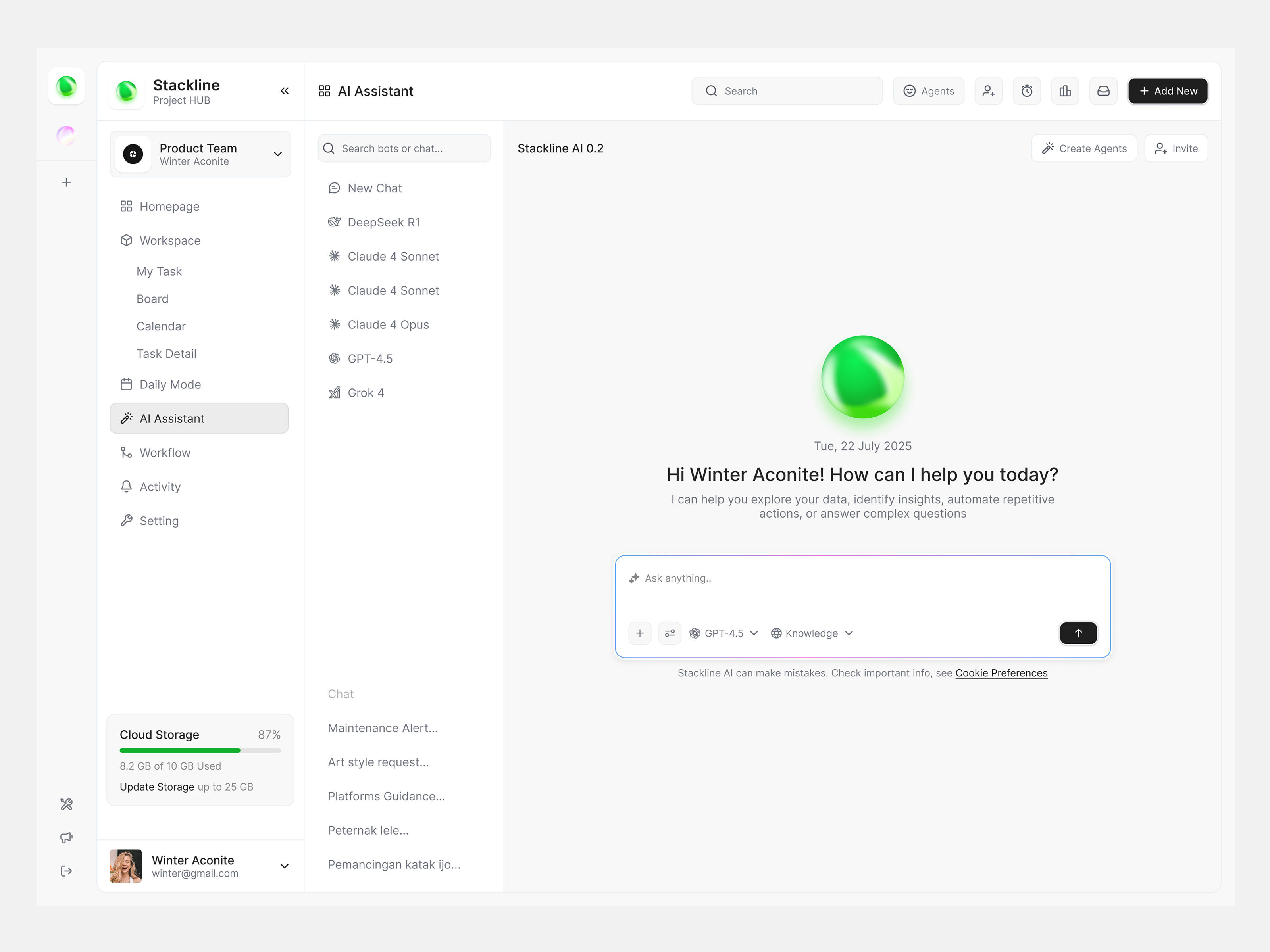The width and height of the screenshot is (1270, 952).
Task: Open the Peternak lele... chat
Action: pos(368,830)
